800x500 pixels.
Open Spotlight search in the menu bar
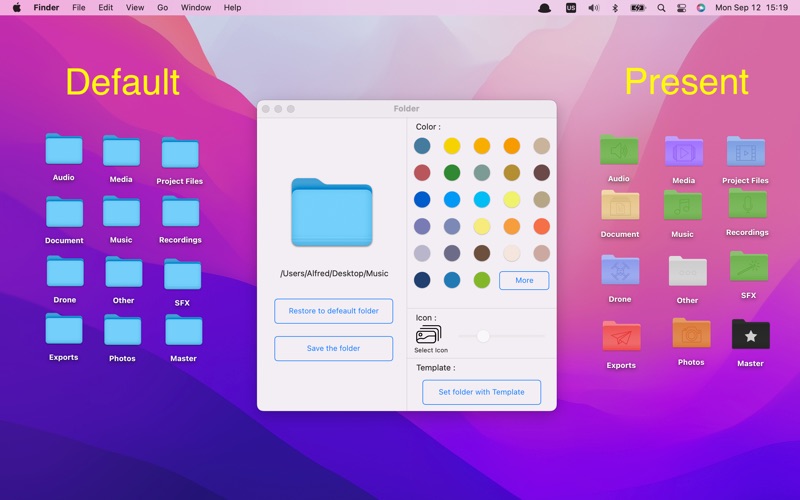661,7
